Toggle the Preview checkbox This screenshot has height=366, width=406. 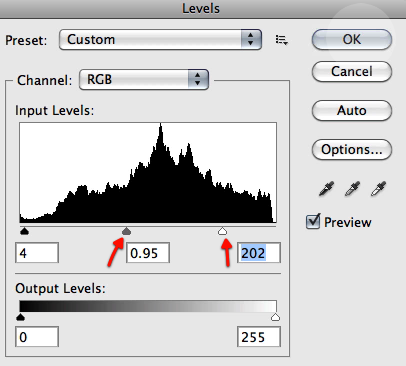[313, 221]
